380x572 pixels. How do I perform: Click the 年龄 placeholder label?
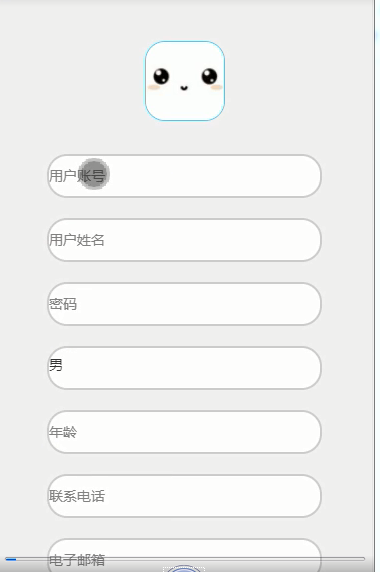(63, 432)
